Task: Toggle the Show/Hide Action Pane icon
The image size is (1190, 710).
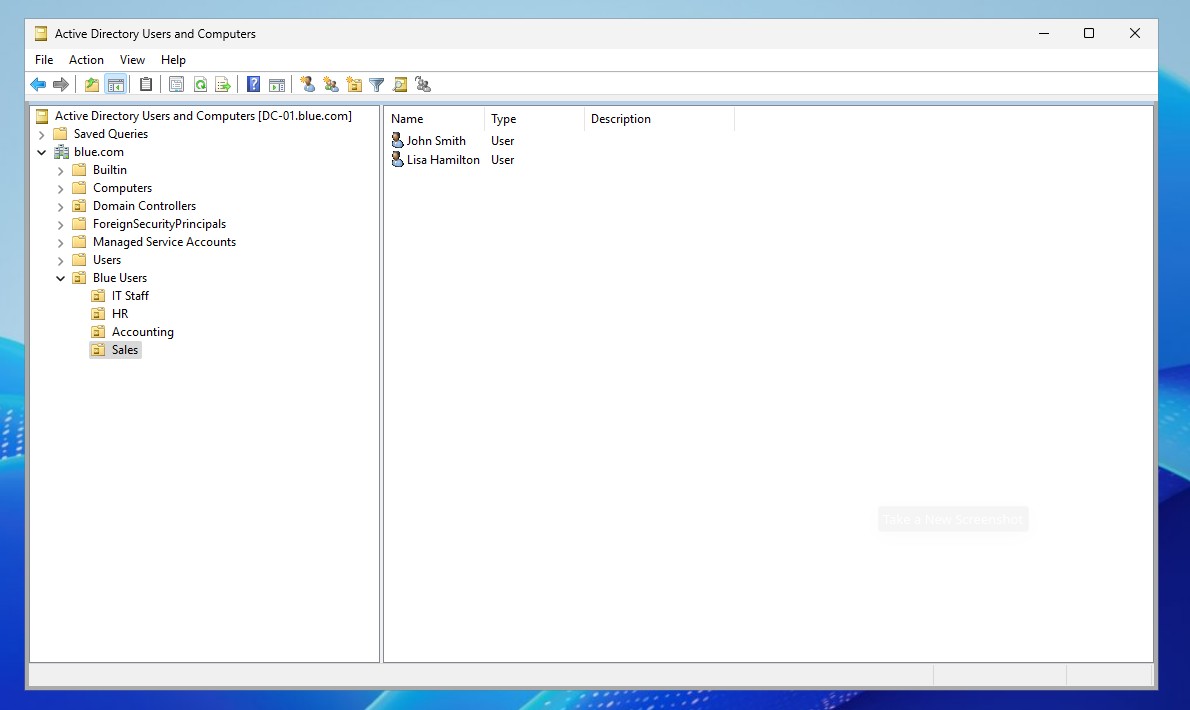Action: click(x=277, y=85)
